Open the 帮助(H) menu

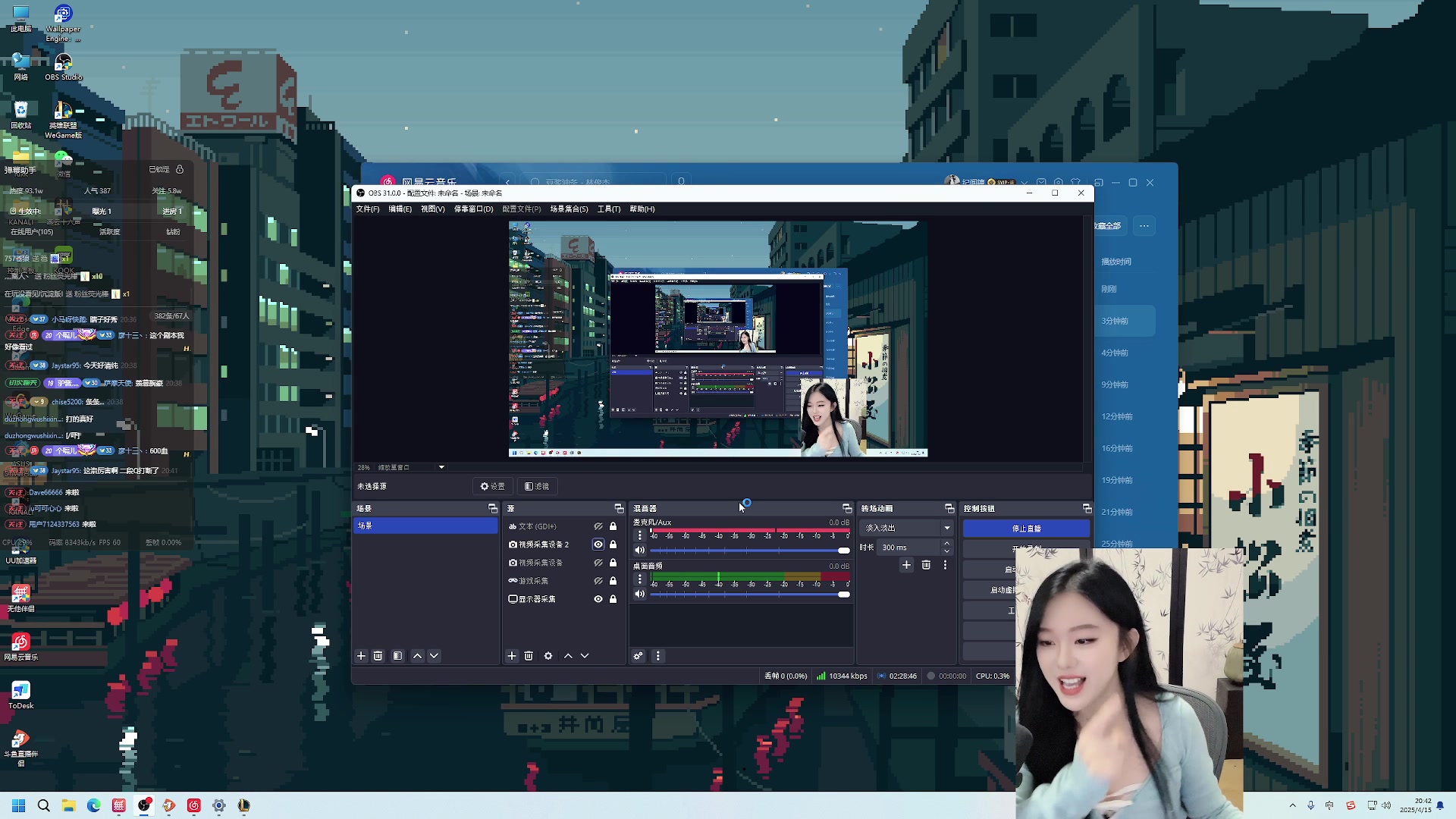point(642,209)
